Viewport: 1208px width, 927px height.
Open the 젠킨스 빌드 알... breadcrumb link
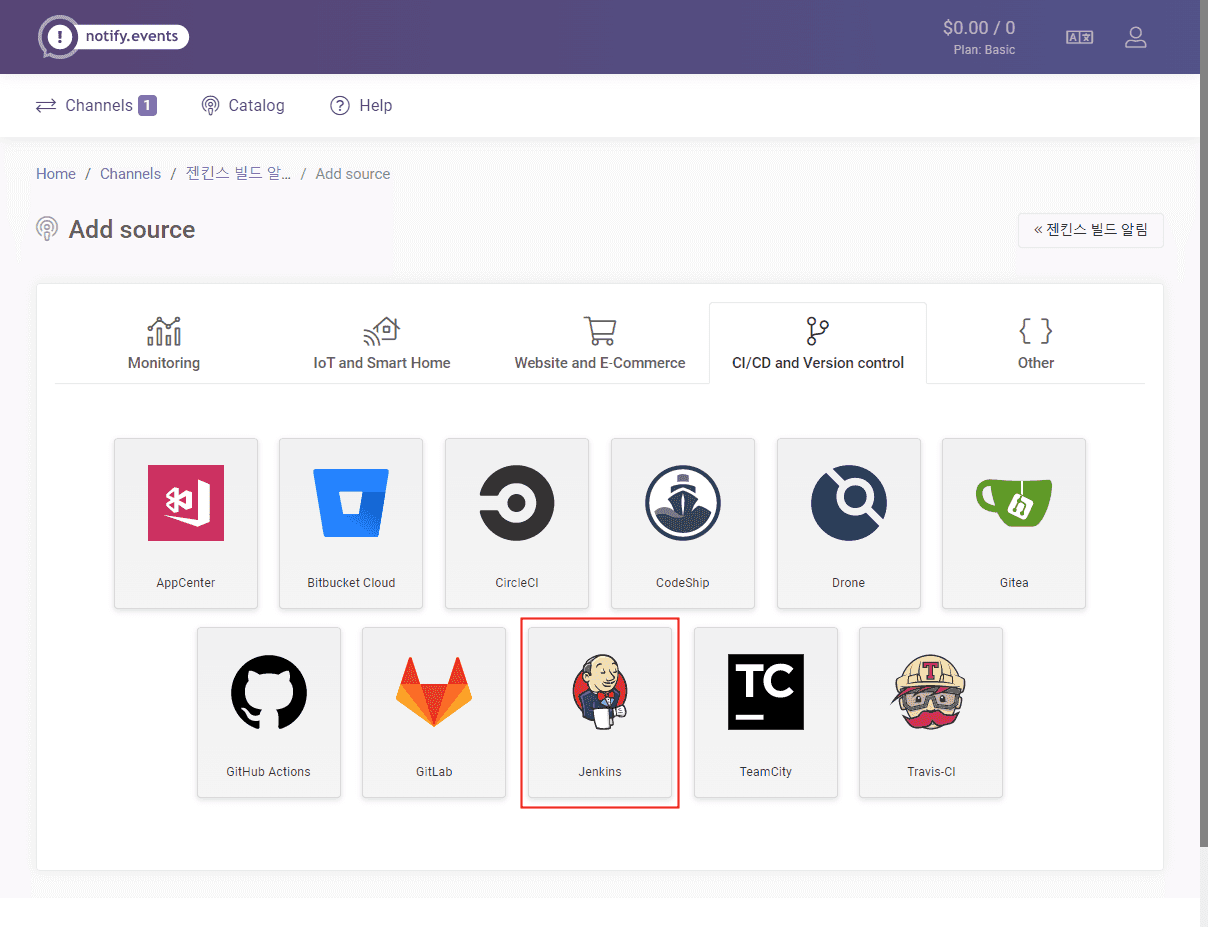click(x=238, y=174)
